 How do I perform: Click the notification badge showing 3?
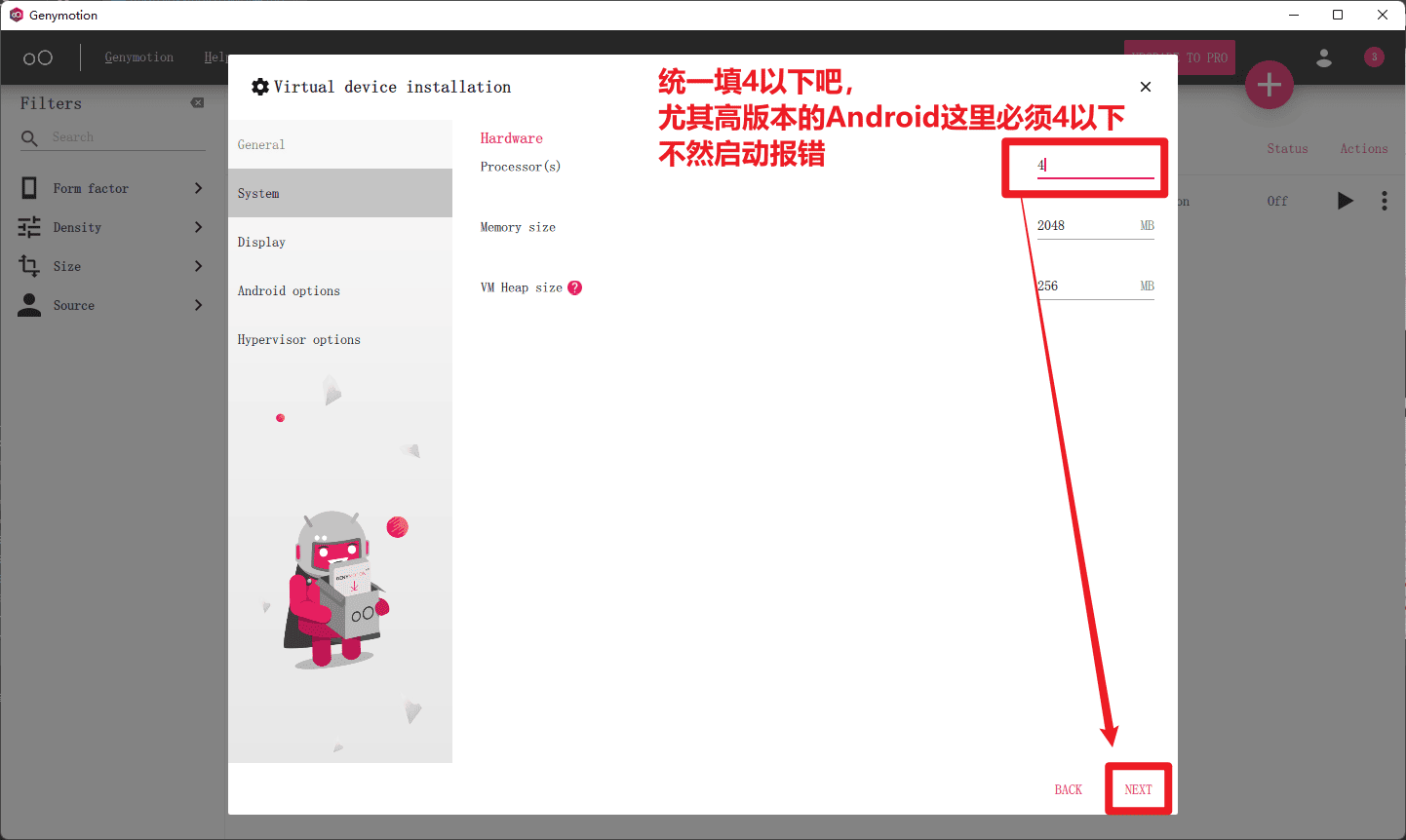1374,57
